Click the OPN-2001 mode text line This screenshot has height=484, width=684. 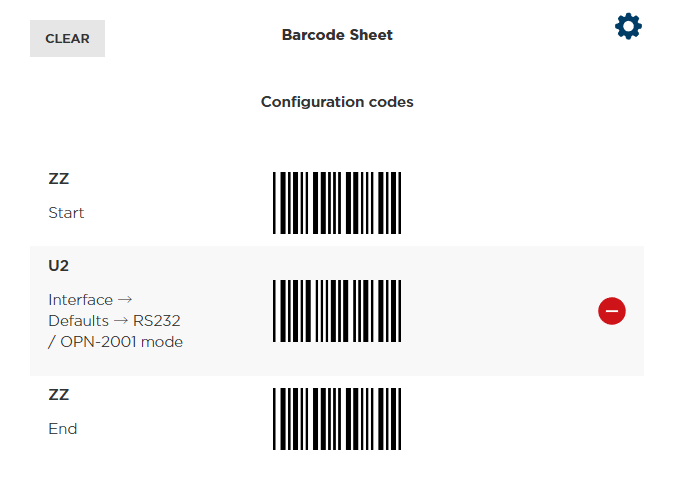click(x=116, y=342)
